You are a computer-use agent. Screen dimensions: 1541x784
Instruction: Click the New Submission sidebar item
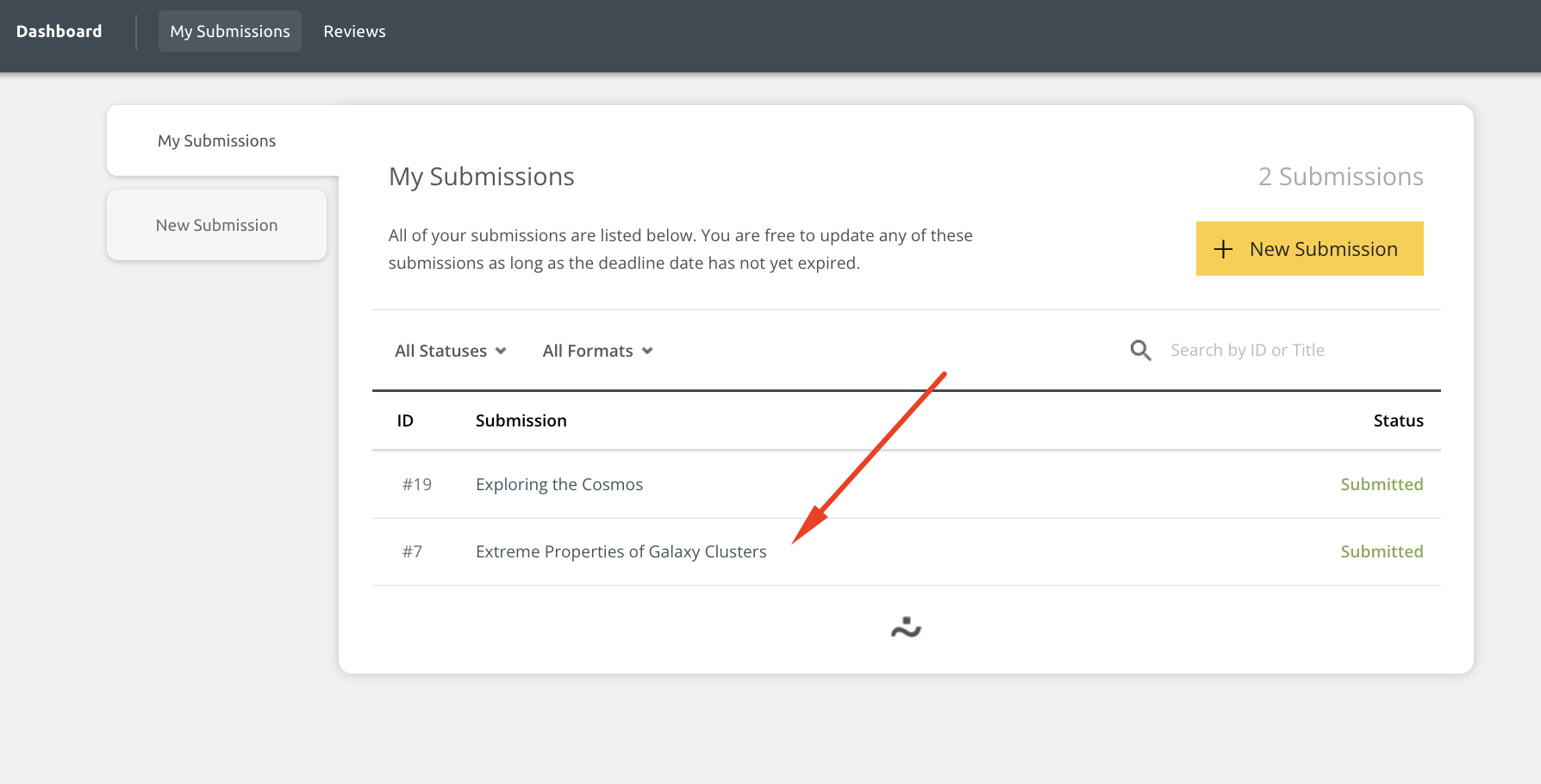(216, 224)
